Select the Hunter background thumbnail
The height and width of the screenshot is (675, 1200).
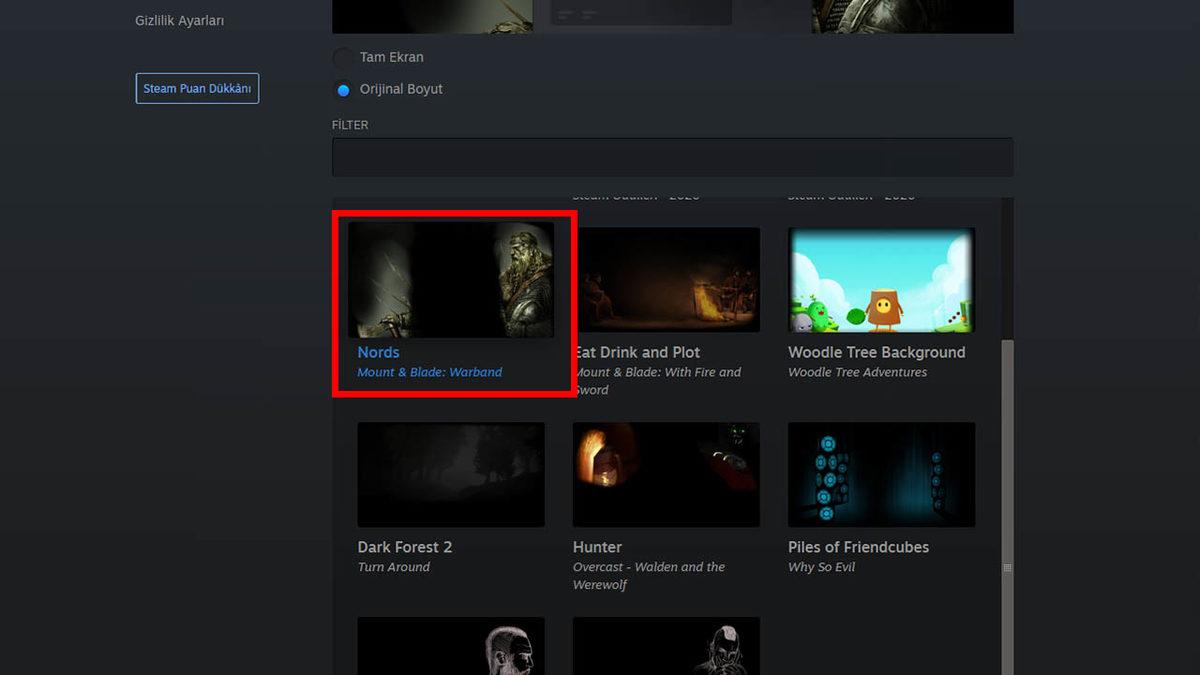[x=666, y=474]
